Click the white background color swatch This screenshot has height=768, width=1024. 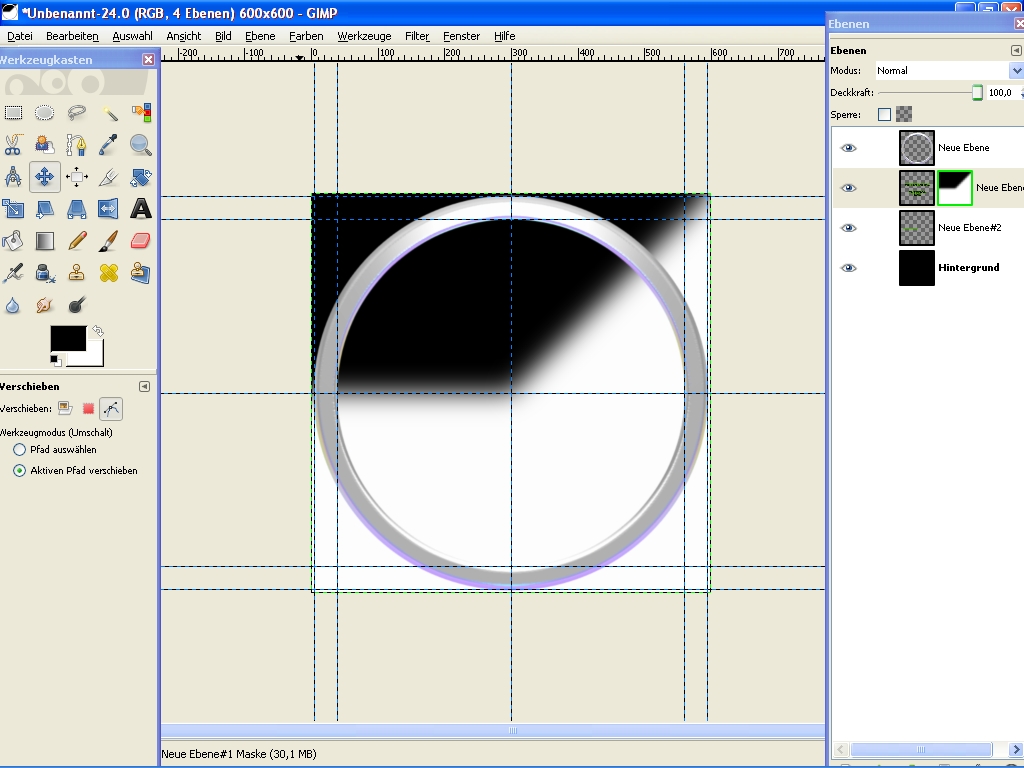pyautogui.click(x=95, y=357)
